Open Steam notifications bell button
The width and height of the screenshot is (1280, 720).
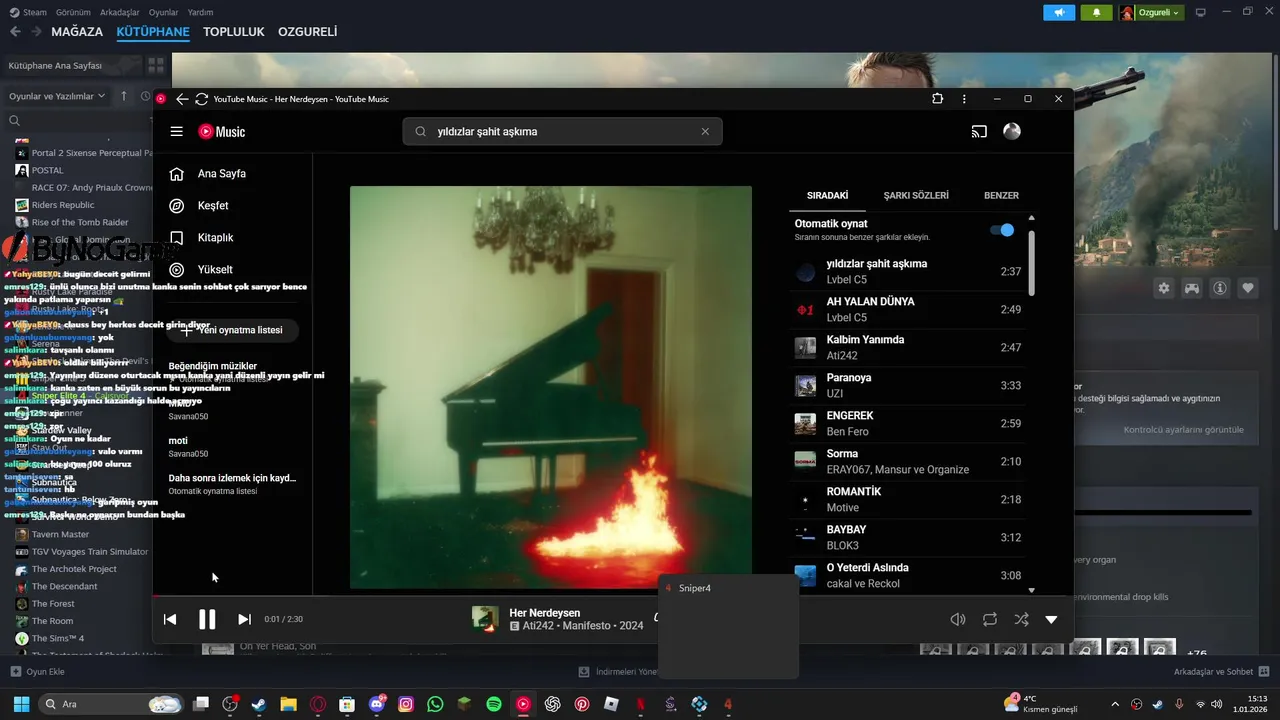[1097, 12]
